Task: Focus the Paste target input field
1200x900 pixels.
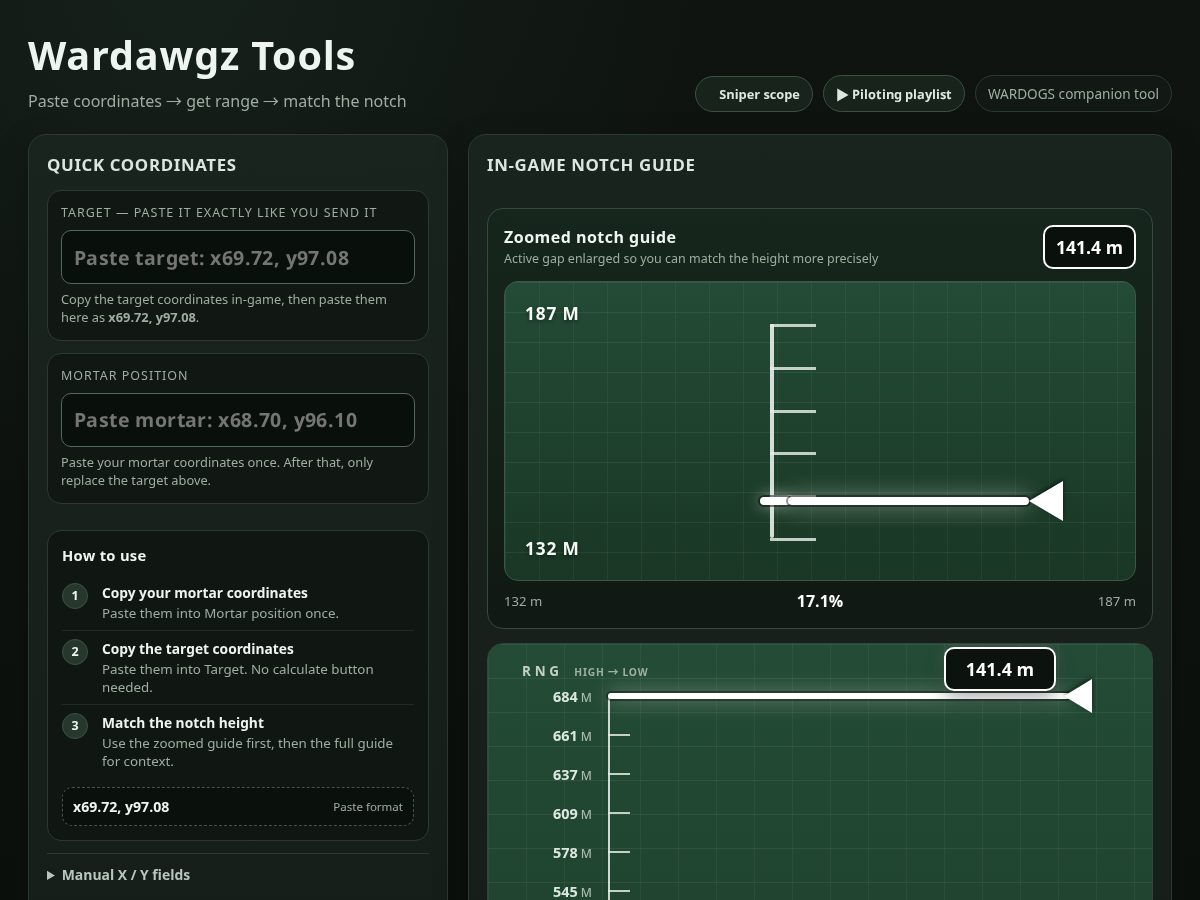Action: click(x=238, y=257)
